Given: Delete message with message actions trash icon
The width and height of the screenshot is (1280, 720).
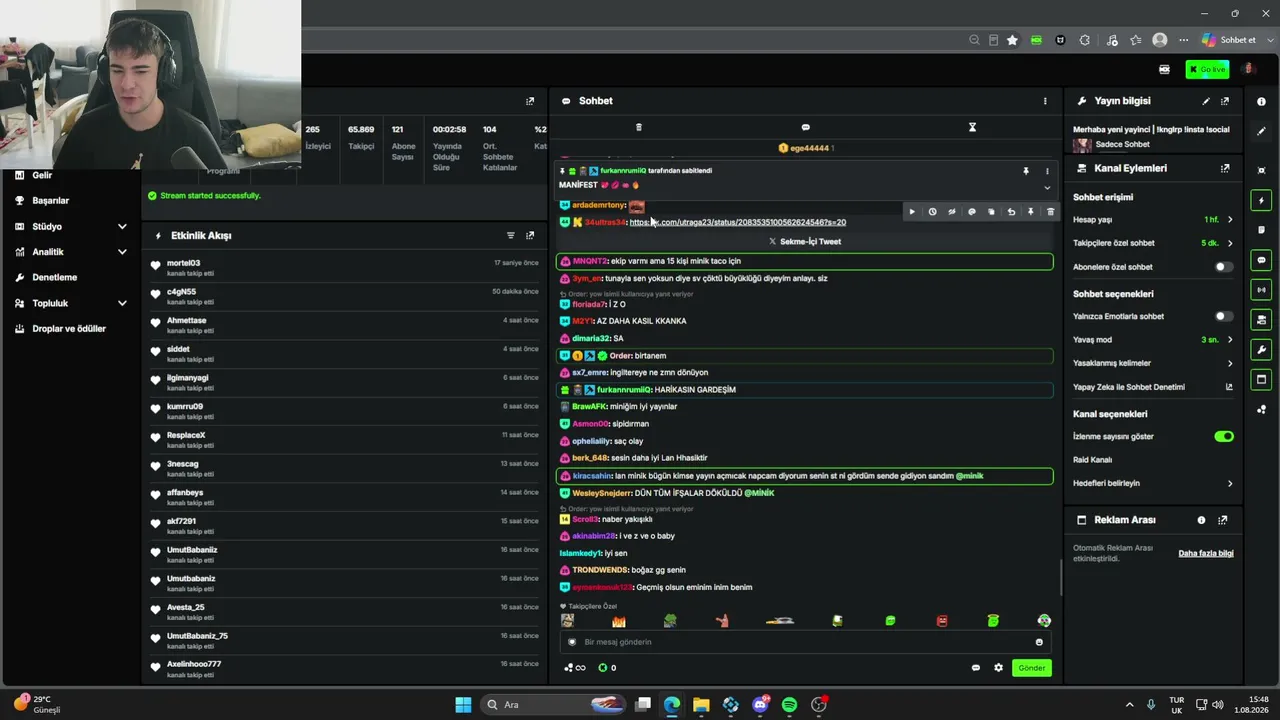Looking at the screenshot, I should pyautogui.click(x=1050, y=212).
